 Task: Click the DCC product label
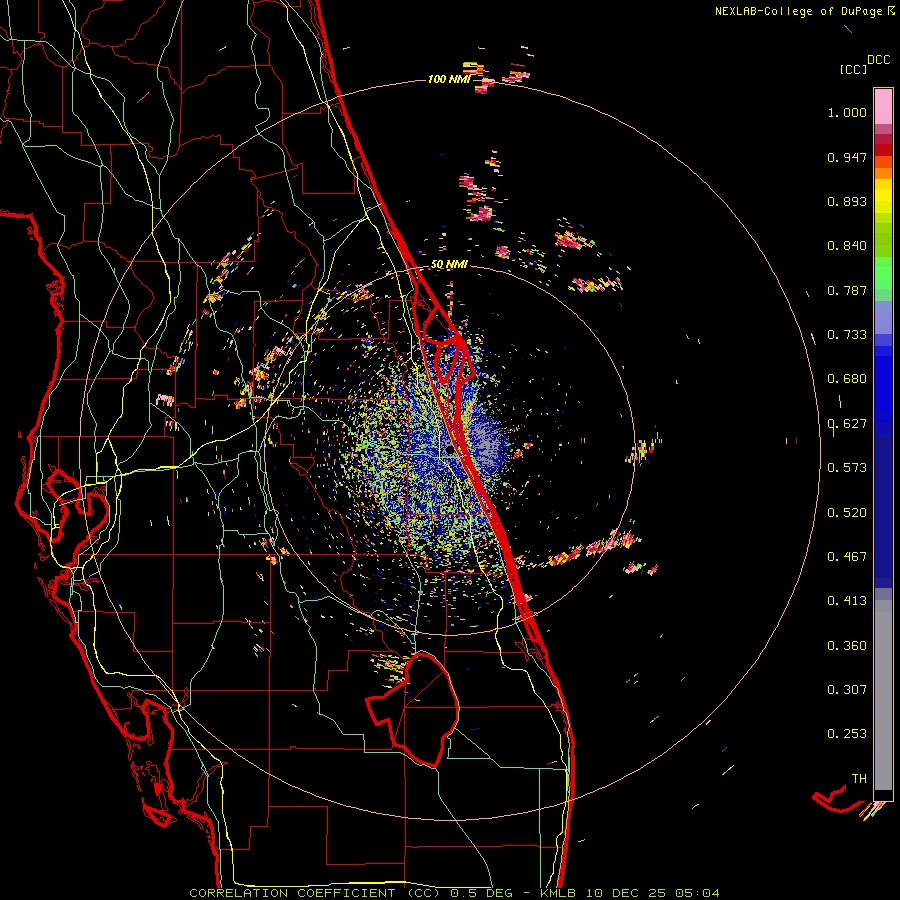coord(879,60)
